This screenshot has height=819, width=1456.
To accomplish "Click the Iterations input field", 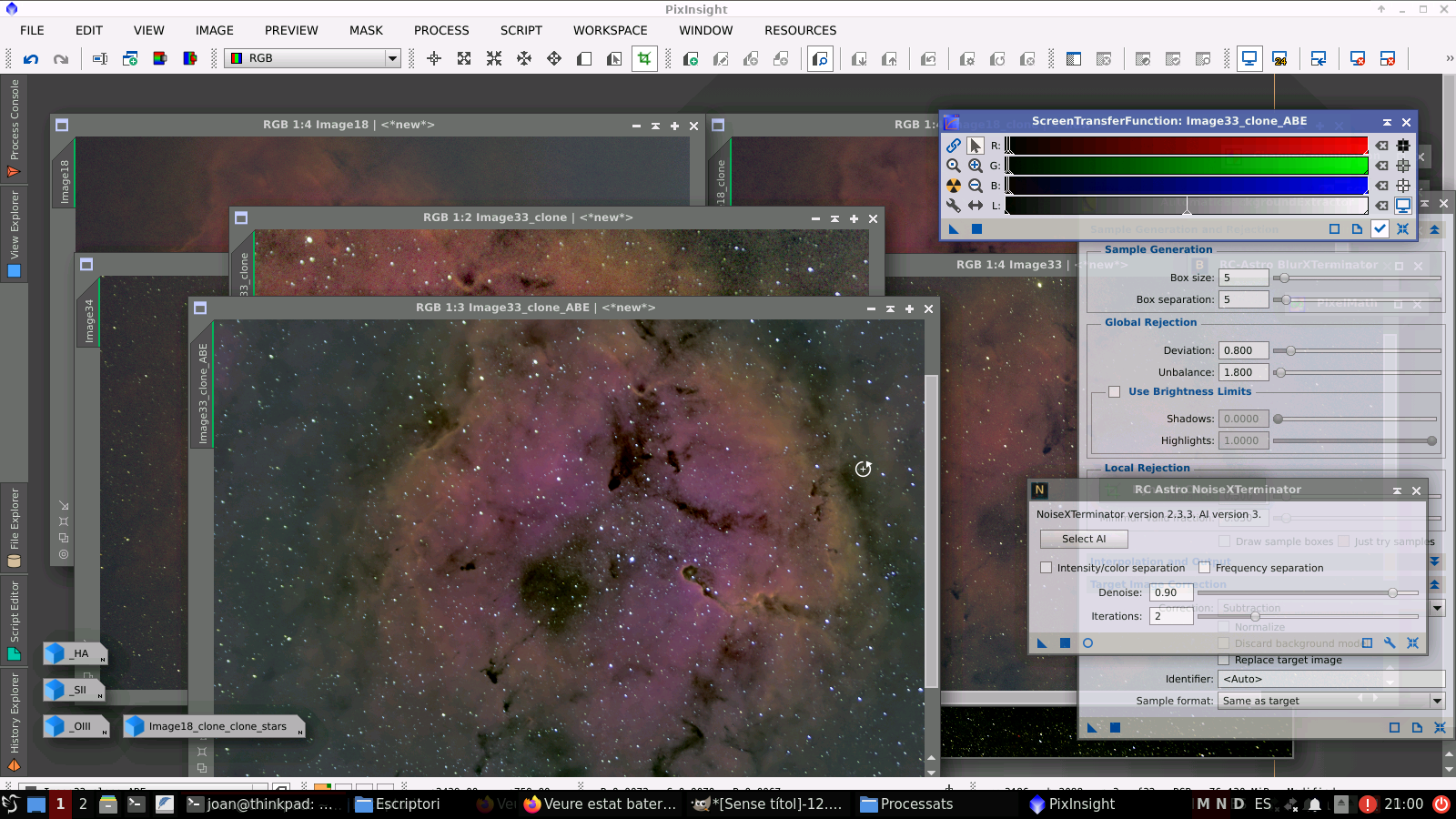I will click(x=1171, y=615).
